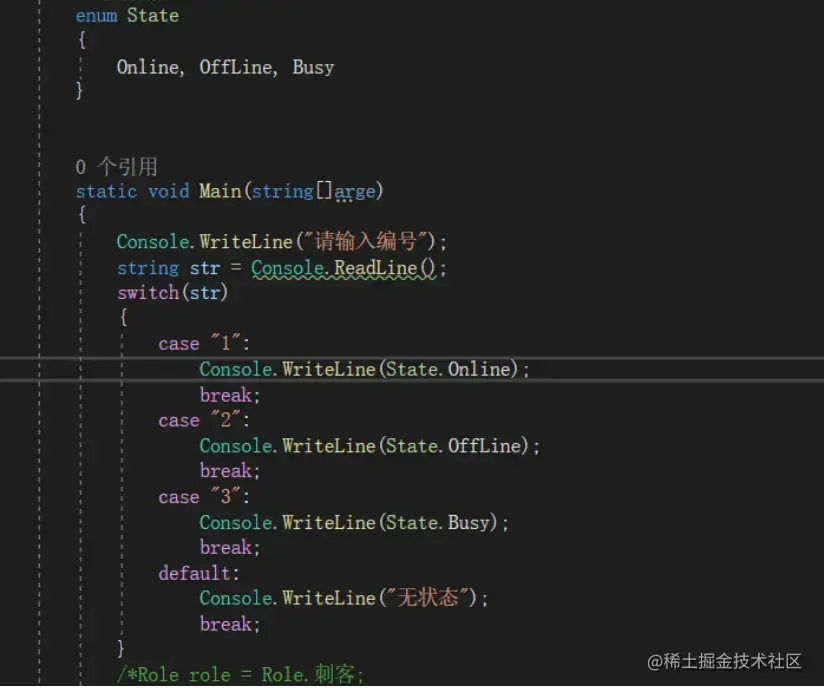Click the '0 个引用' CodeLens reference link
The height and width of the screenshot is (693, 824).
[x=116, y=167]
